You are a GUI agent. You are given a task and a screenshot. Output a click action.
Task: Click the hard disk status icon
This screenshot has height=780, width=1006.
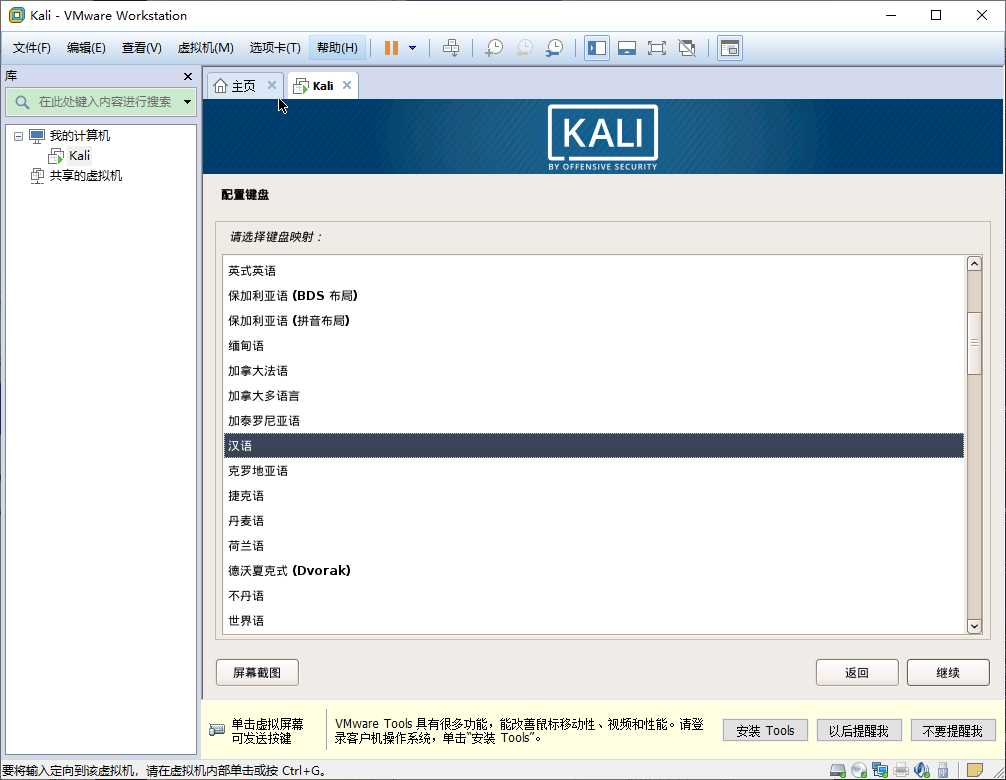(838, 770)
